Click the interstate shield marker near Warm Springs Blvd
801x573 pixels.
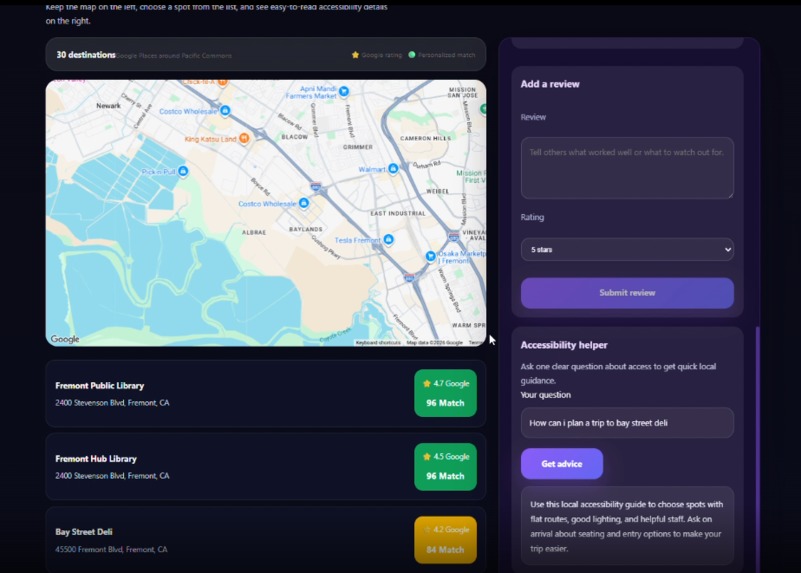click(x=409, y=277)
